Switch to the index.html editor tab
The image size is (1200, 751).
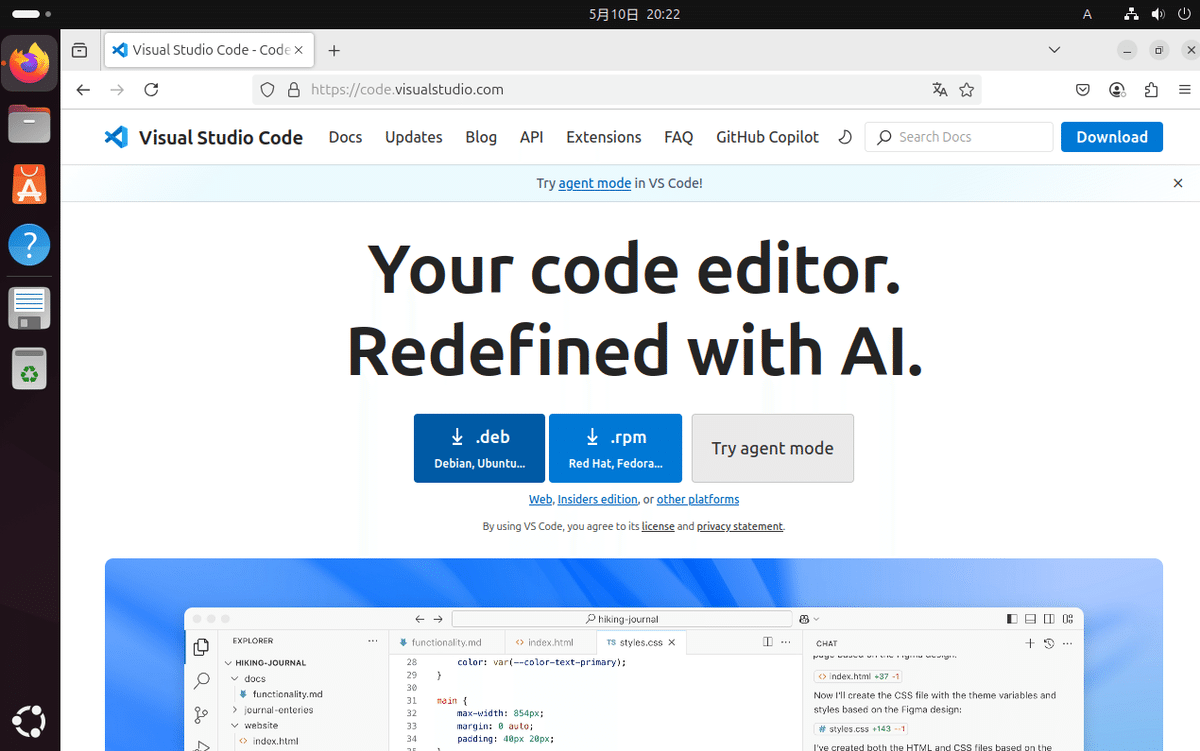pos(551,642)
